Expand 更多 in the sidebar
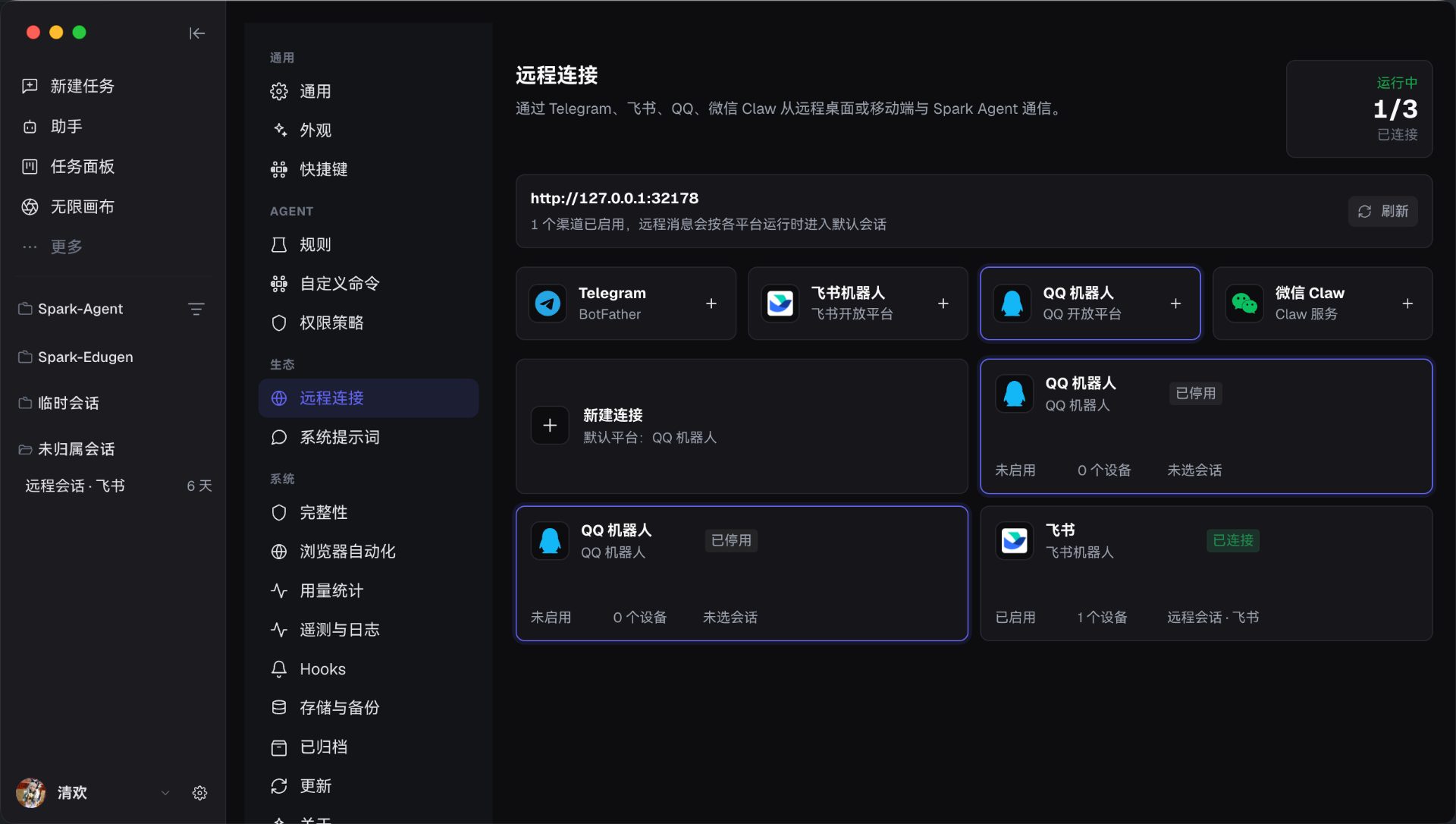Screen dimensions: 1456x824 coord(113,247)
